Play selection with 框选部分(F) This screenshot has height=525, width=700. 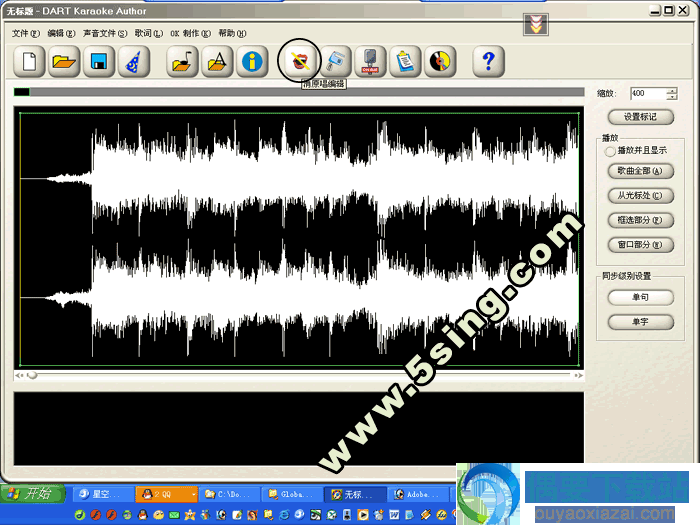coord(641,220)
